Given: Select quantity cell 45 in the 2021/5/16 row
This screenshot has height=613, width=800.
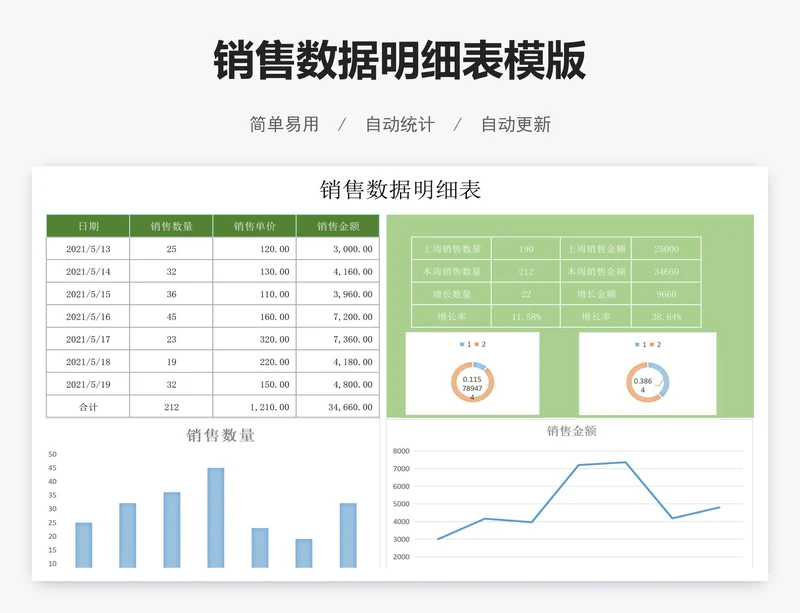Looking at the screenshot, I should pos(171,316).
